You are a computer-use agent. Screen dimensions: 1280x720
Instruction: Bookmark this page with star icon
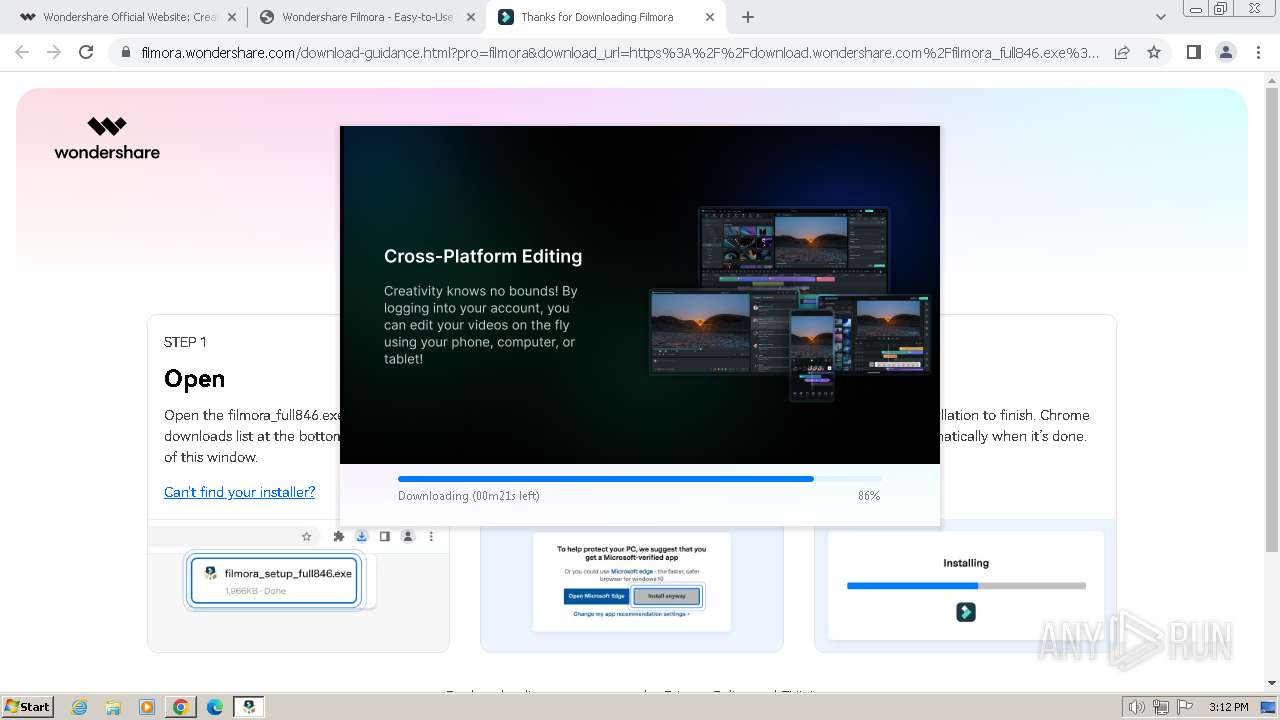point(1154,52)
